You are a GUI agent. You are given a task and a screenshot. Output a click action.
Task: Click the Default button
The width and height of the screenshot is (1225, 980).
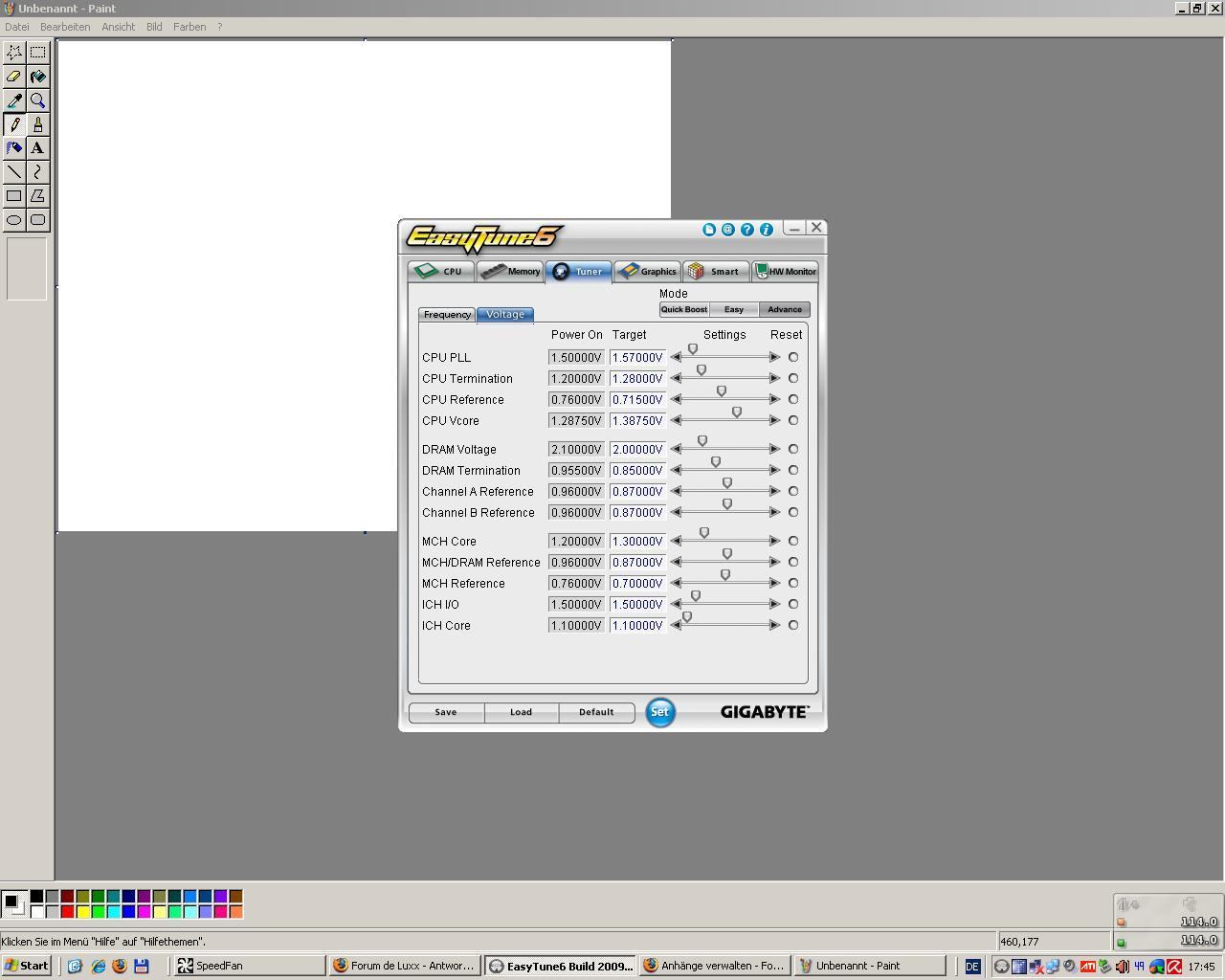pyautogui.click(x=596, y=712)
